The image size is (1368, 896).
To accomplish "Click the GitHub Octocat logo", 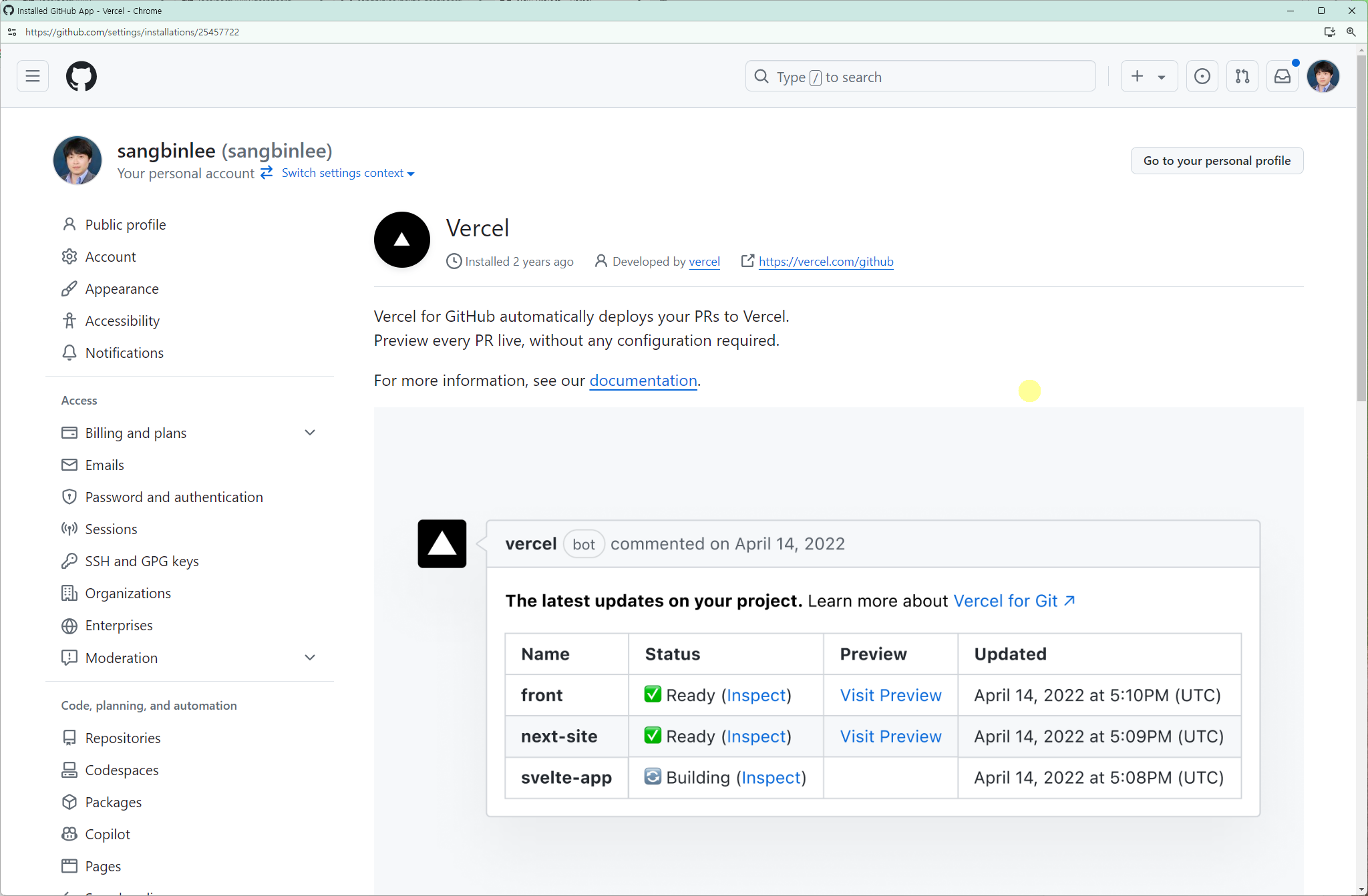I will (x=81, y=76).
